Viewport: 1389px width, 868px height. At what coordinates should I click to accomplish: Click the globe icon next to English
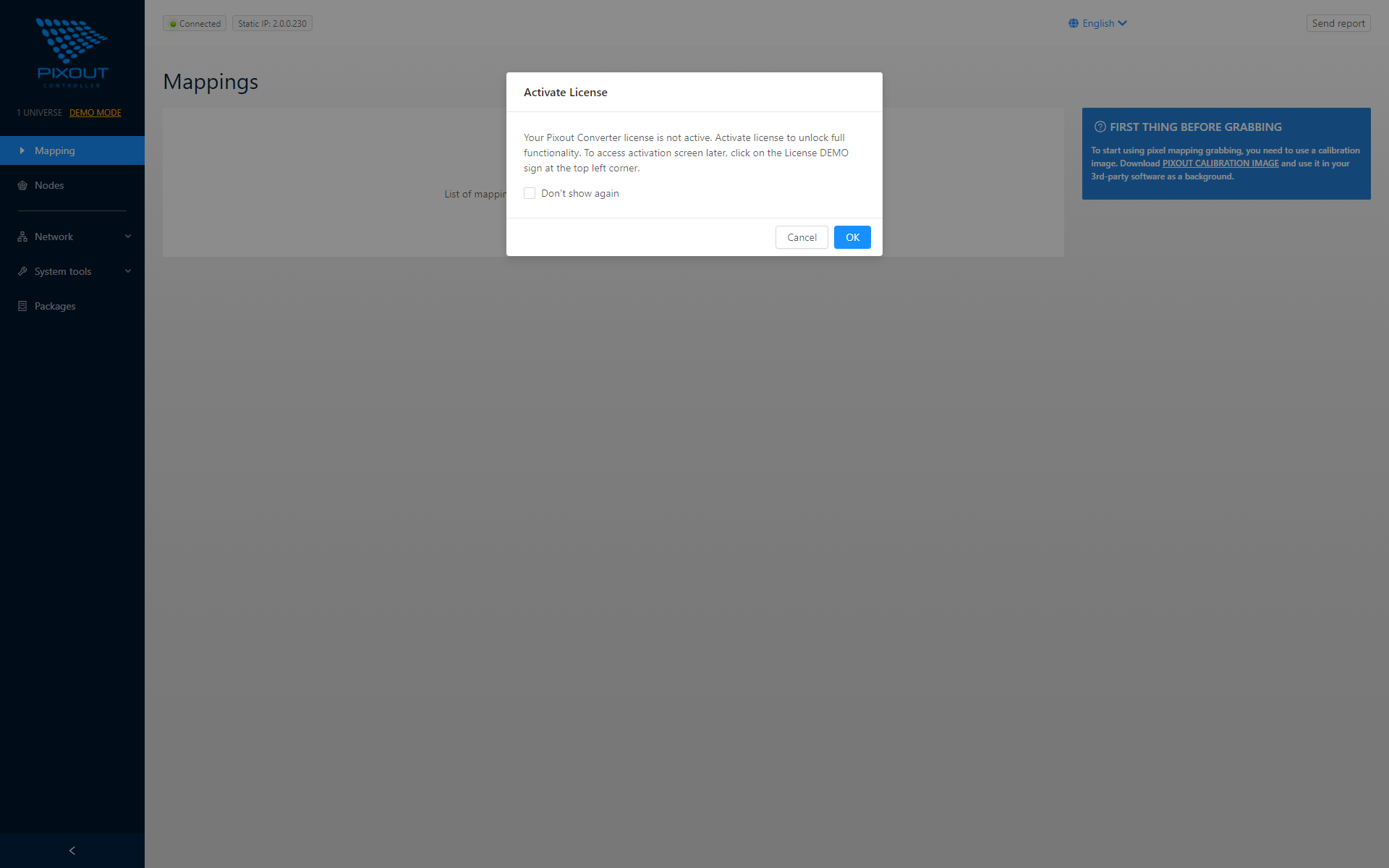click(x=1073, y=23)
